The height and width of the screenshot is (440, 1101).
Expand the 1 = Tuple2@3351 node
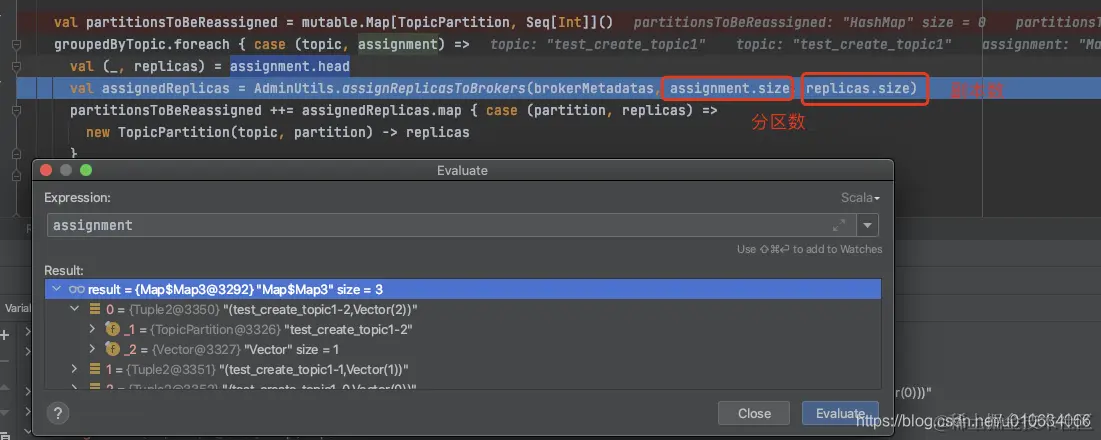[74, 368]
